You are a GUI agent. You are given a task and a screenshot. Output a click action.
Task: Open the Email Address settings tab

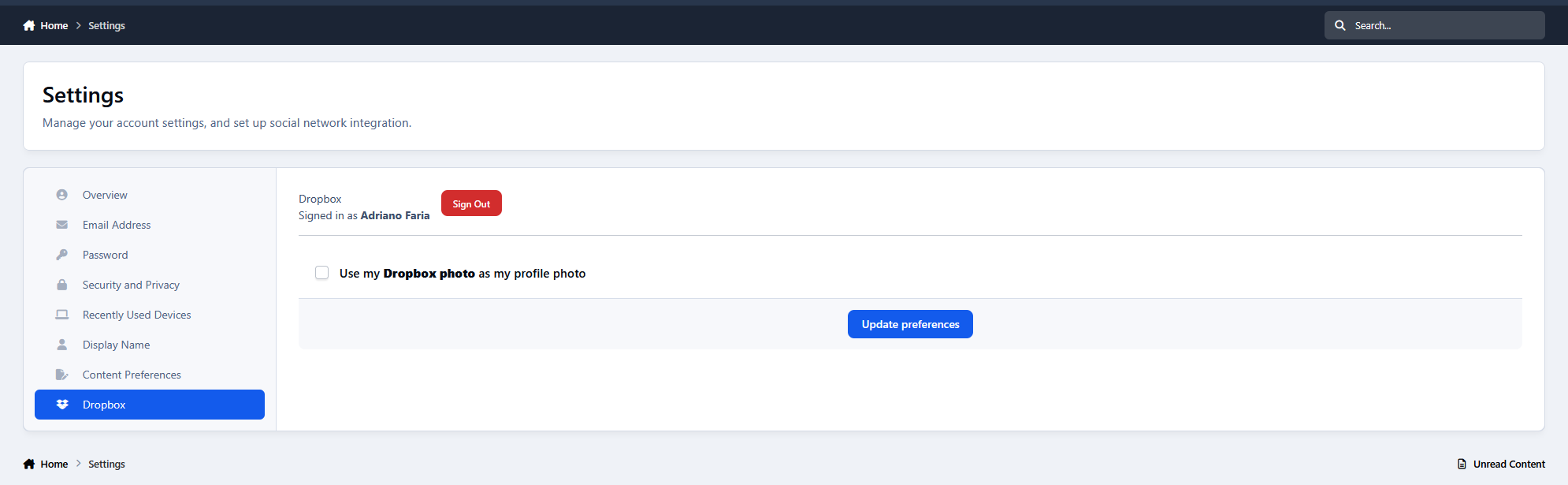[x=150, y=225]
